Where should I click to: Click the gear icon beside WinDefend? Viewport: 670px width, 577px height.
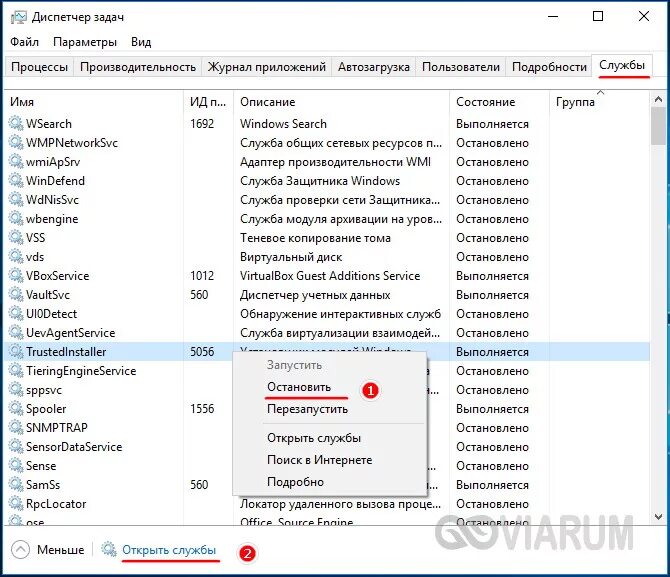click(16, 180)
